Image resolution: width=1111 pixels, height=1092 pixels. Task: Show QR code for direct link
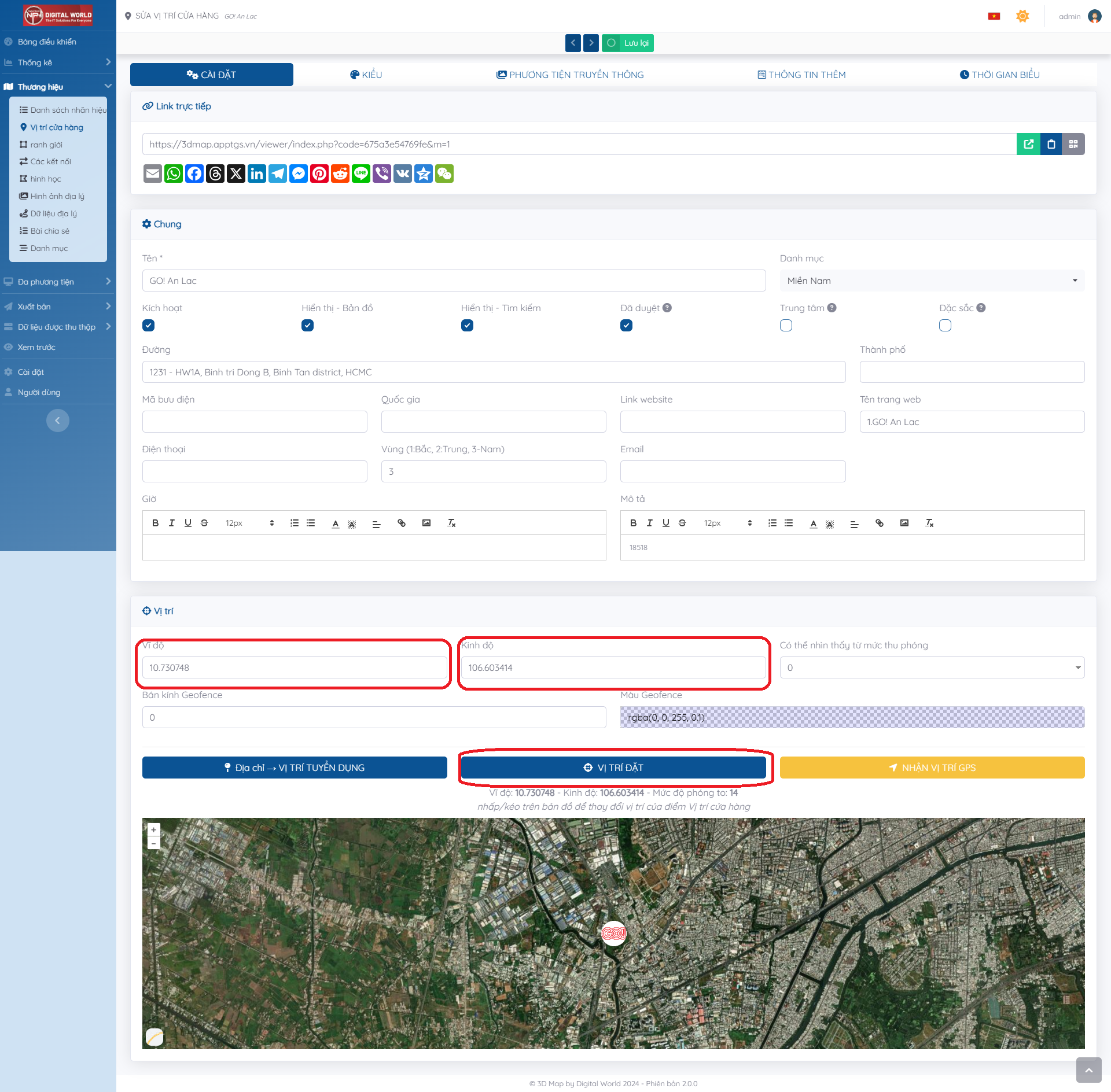click(x=1073, y=144)
